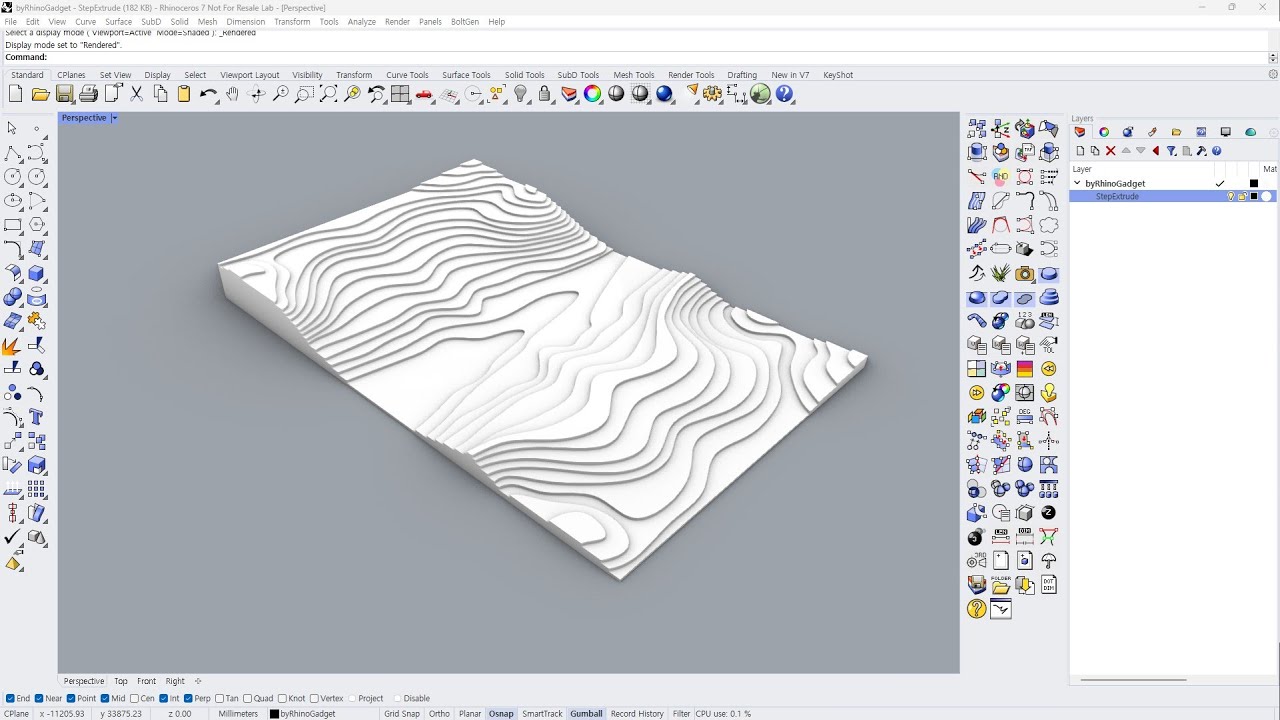The height and width of the screenshot is (720, 1280).
Task: Cut selection with scissors icon
Action: point(136,94)
